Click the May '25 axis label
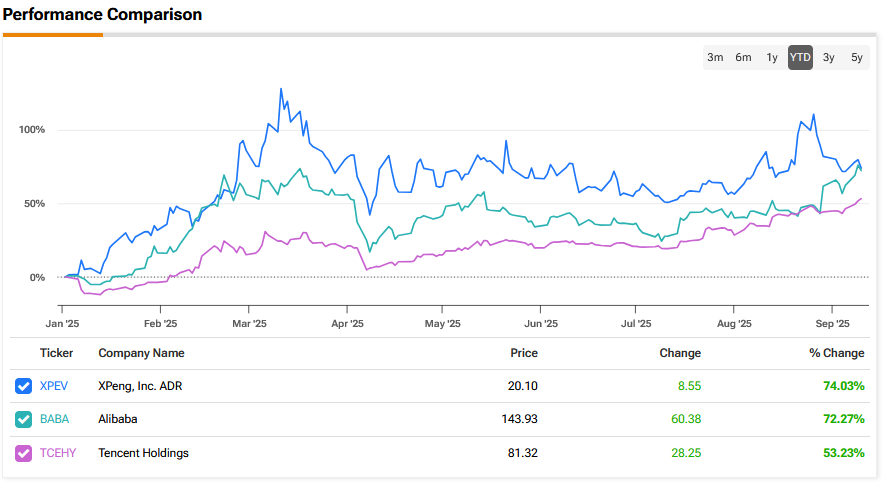Image resolution: width=891 pixels, height=485 pixels. click(443, 324)
